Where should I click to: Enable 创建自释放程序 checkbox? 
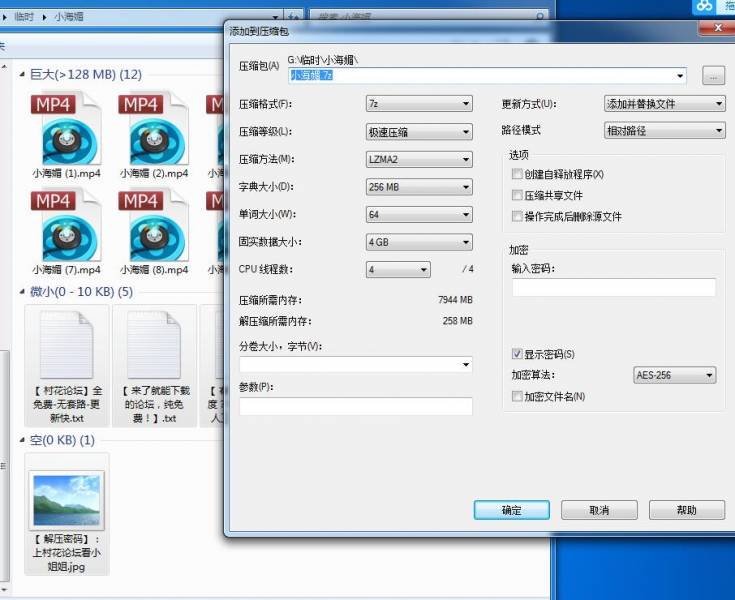pyautogui.click(x=517, y=175)
